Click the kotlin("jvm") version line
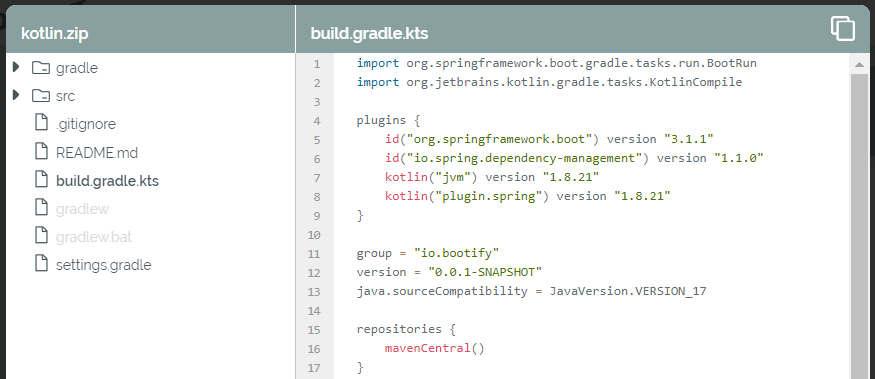 tap(492, 177)
